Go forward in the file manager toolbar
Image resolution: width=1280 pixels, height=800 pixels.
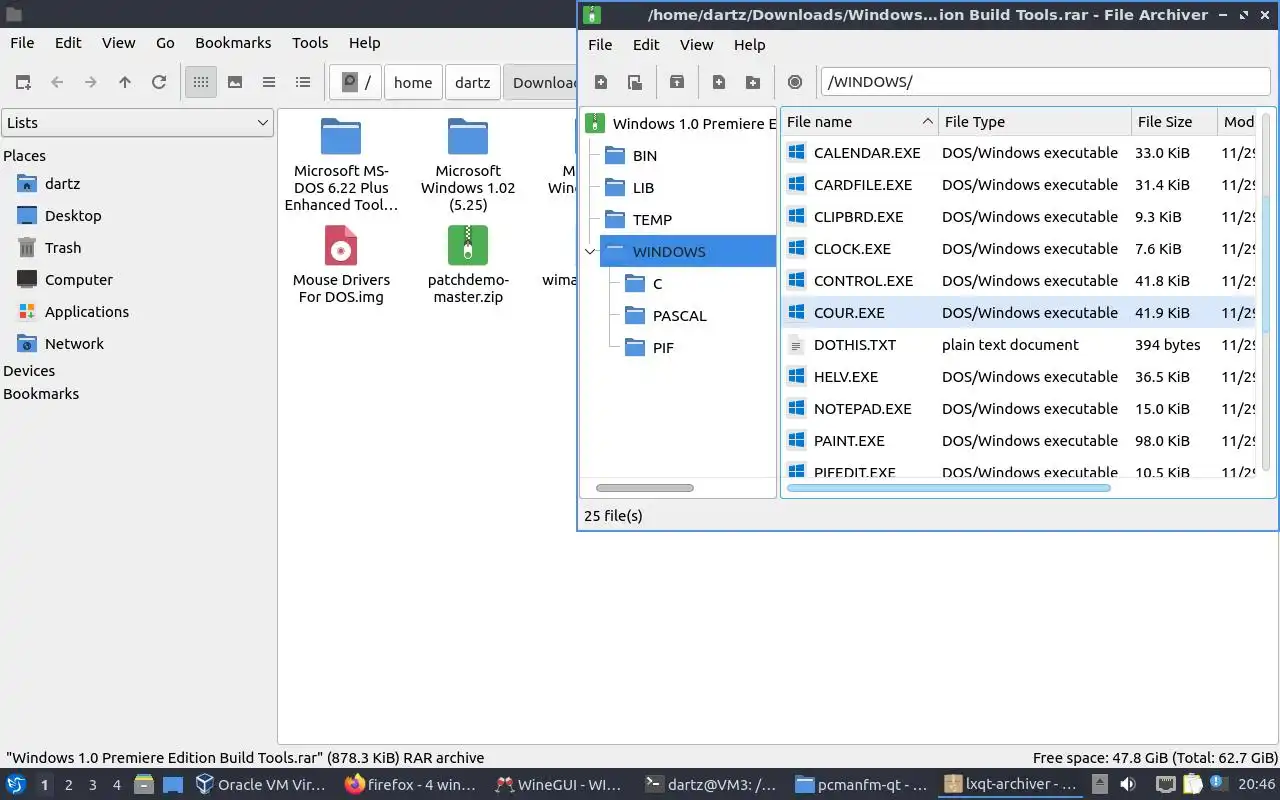point(91,82)
